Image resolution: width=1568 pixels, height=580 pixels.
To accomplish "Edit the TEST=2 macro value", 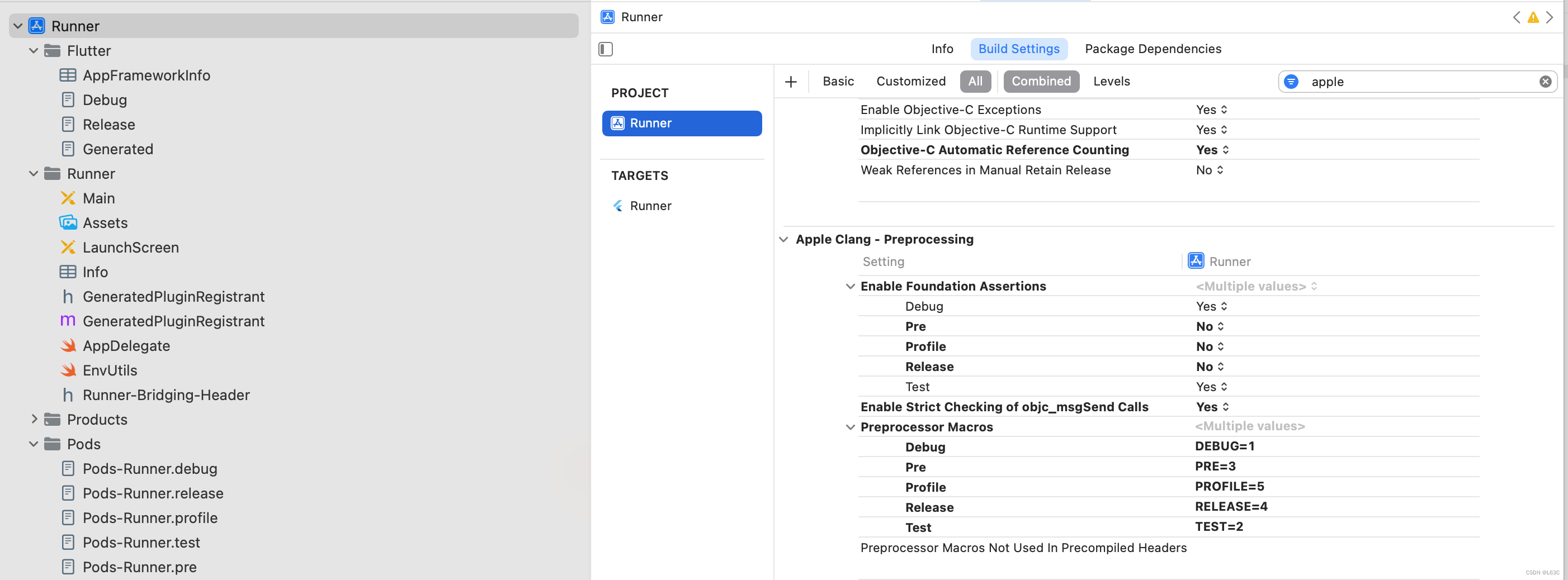I will (1218, 526).
